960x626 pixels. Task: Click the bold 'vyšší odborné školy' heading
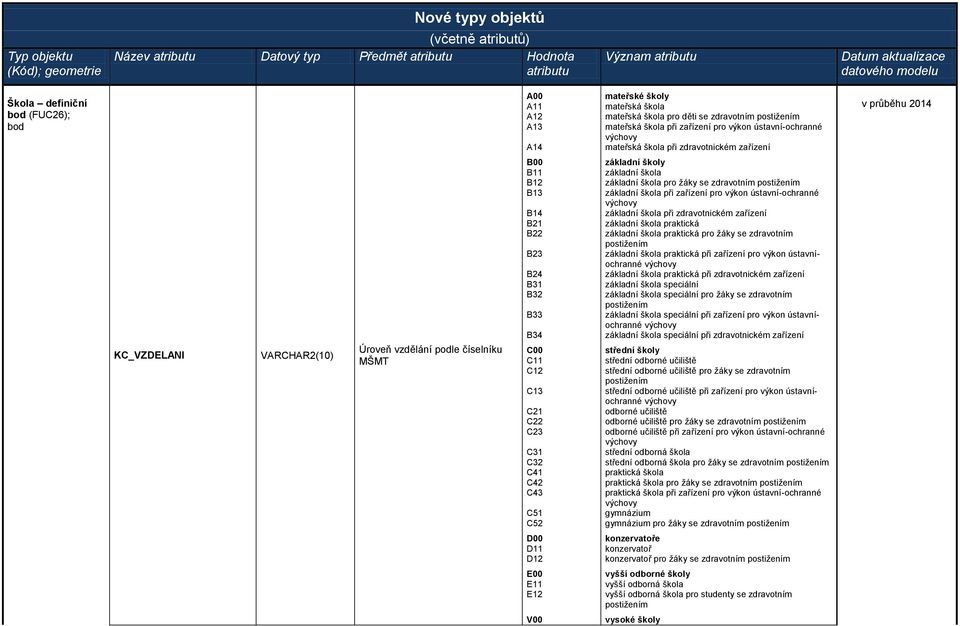pyautogui.click(x=648, y=574)
